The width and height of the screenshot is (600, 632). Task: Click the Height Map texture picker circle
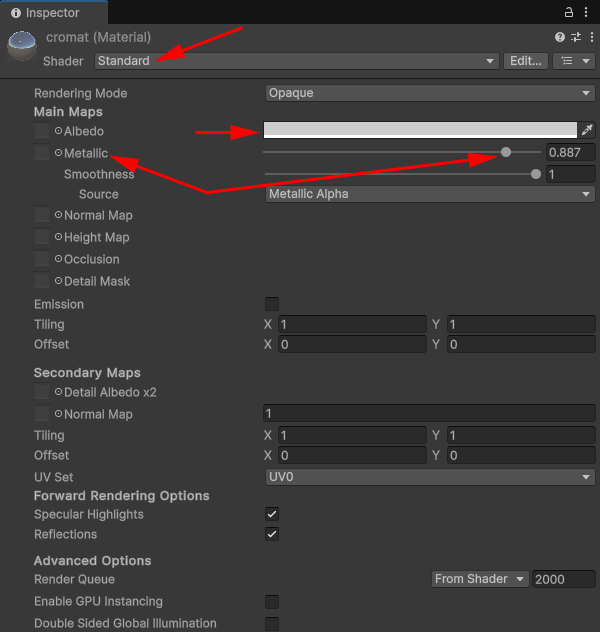pos(58,237)
